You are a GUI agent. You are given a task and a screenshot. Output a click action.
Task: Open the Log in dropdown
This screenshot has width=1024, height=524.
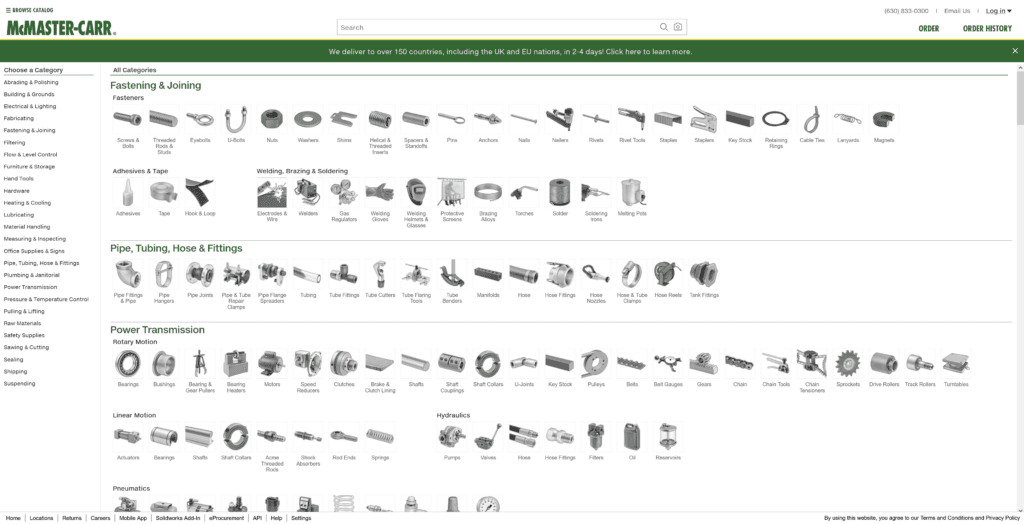[x=999, y=11]
